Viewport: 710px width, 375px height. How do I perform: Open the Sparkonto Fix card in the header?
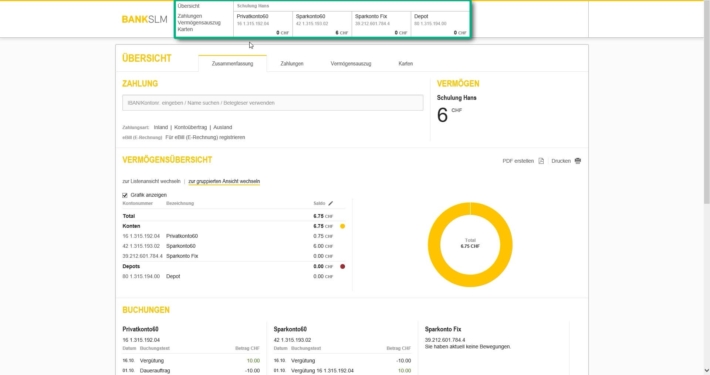[381, 24]
